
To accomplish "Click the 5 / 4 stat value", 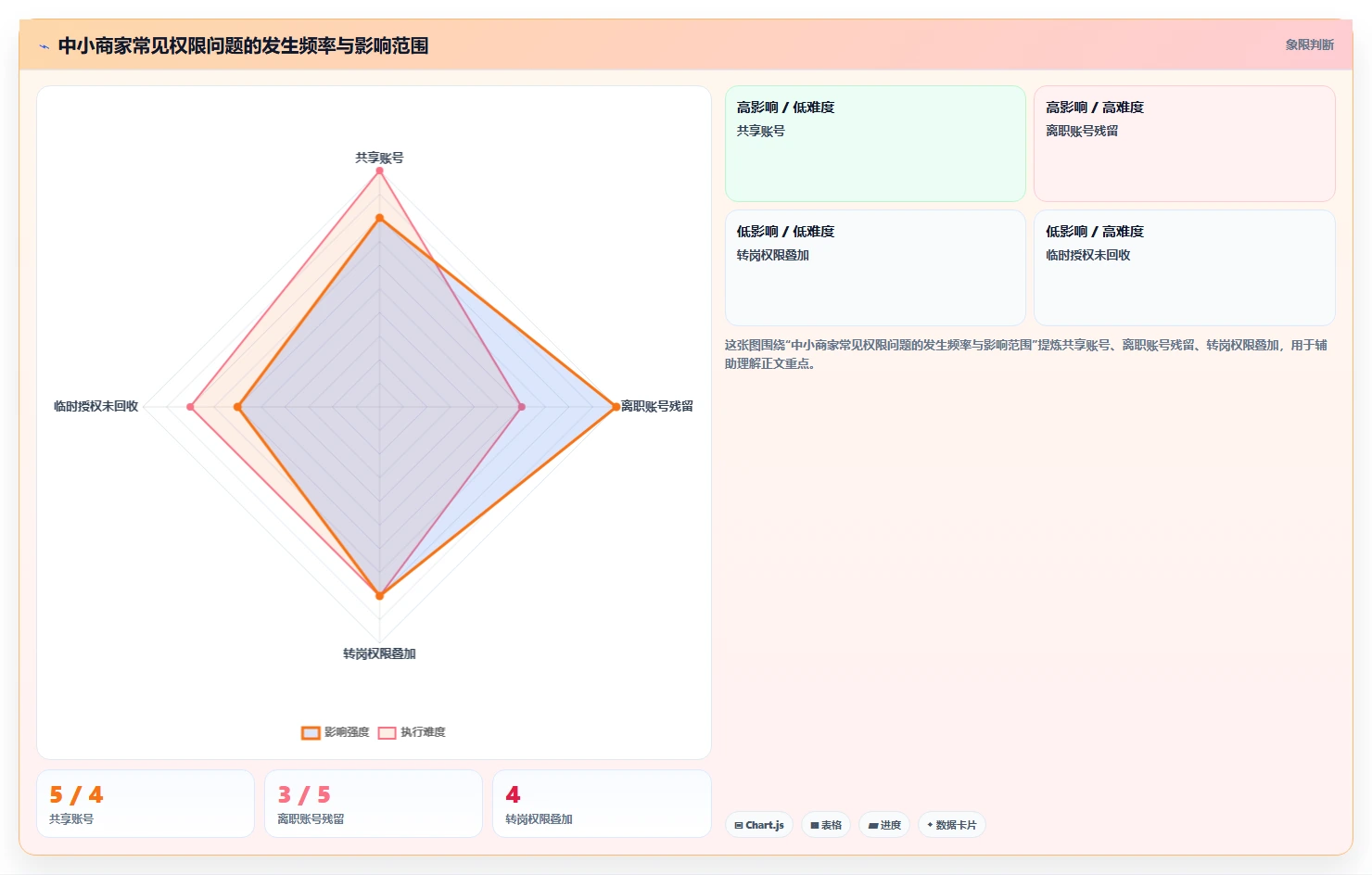I will tap(76, 794).
